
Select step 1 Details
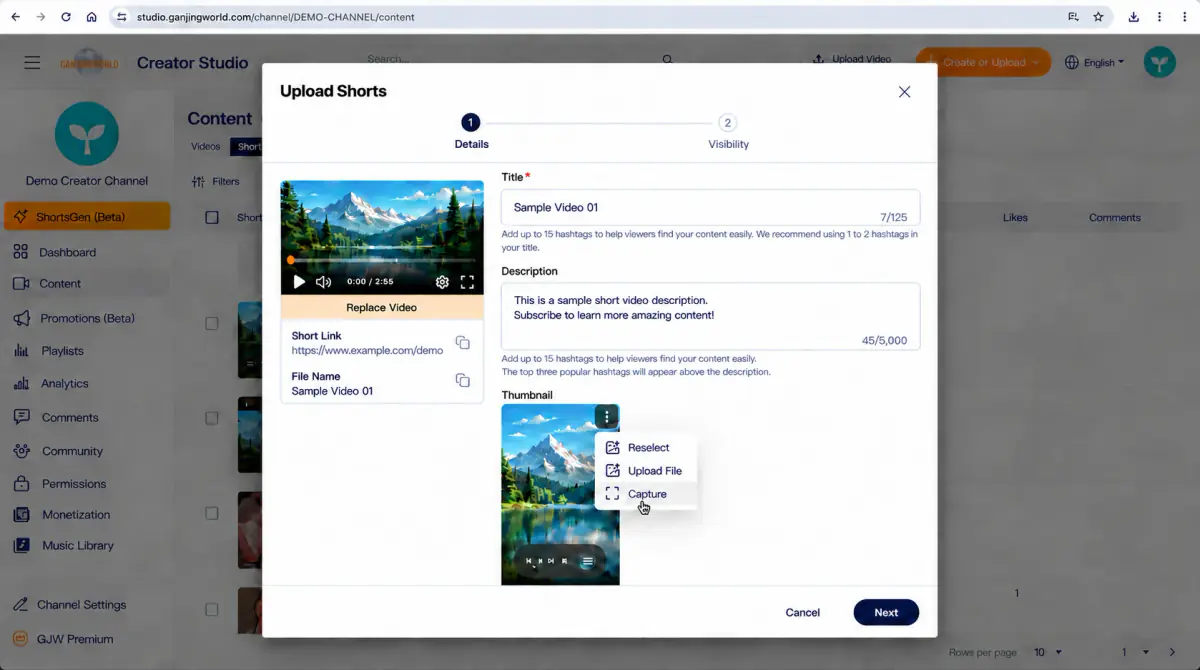click(471, 131)
